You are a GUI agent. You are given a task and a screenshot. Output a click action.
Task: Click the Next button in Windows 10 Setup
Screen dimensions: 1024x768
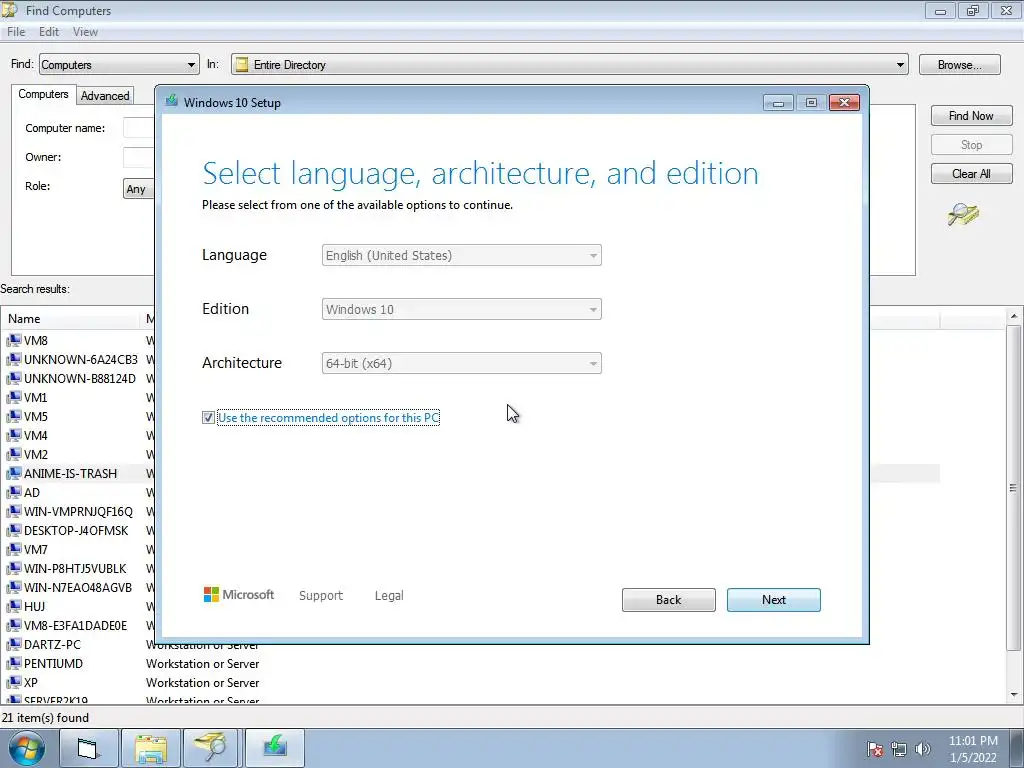tap(773, 600)
